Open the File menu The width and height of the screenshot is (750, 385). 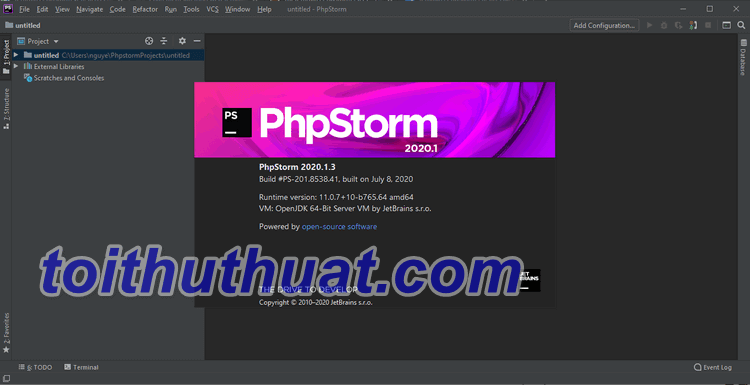24,9
